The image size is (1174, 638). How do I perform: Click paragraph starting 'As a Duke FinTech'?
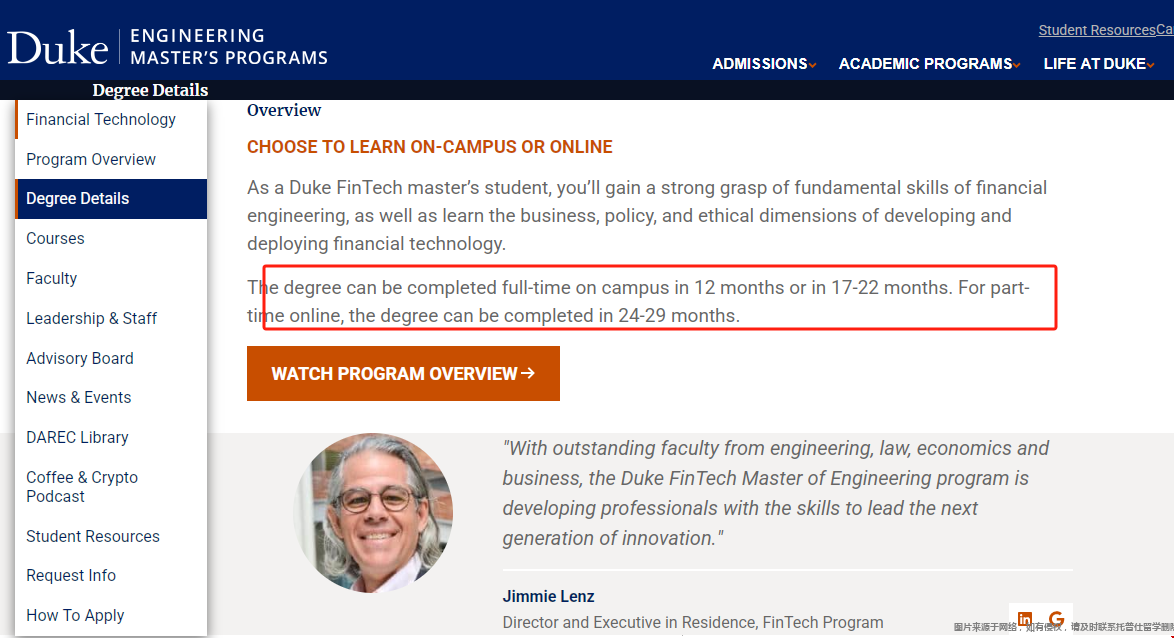647,216
